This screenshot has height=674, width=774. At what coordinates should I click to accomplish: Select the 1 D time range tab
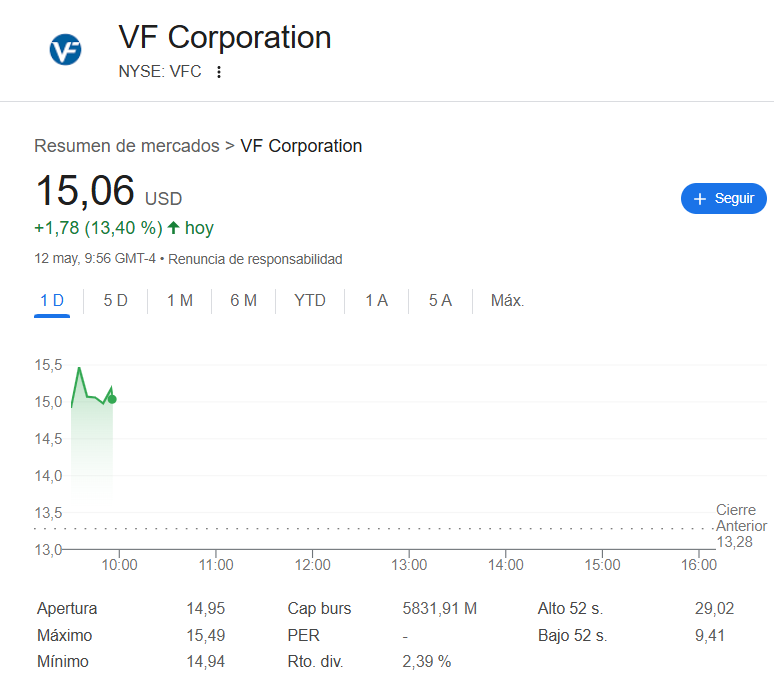52,301
